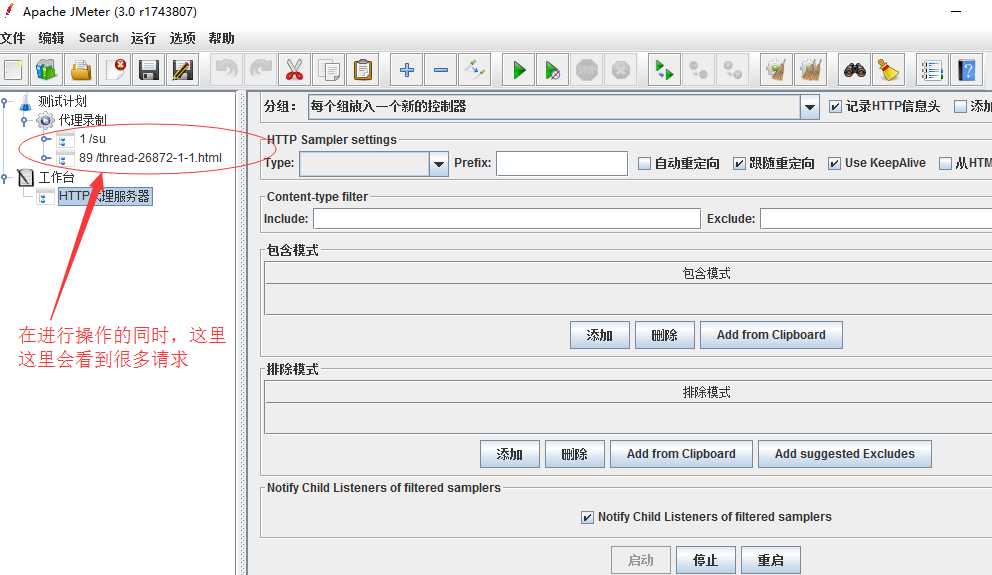Click 删除 under 排除模式

[x=574, y=454]
